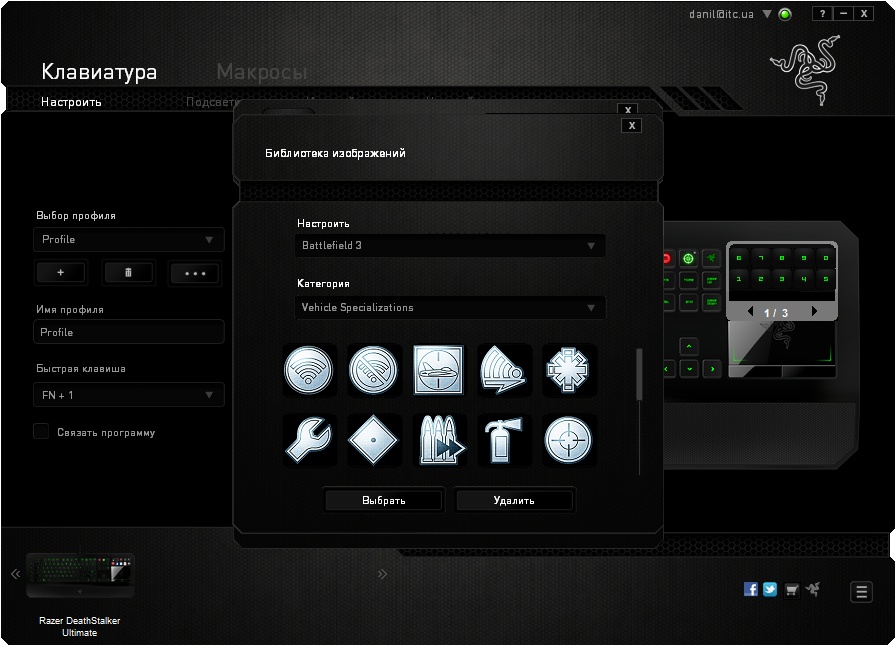This screenshot has height=645, width=895.
Task: Open the Profile selection dropdown
Action: point(128,240)
